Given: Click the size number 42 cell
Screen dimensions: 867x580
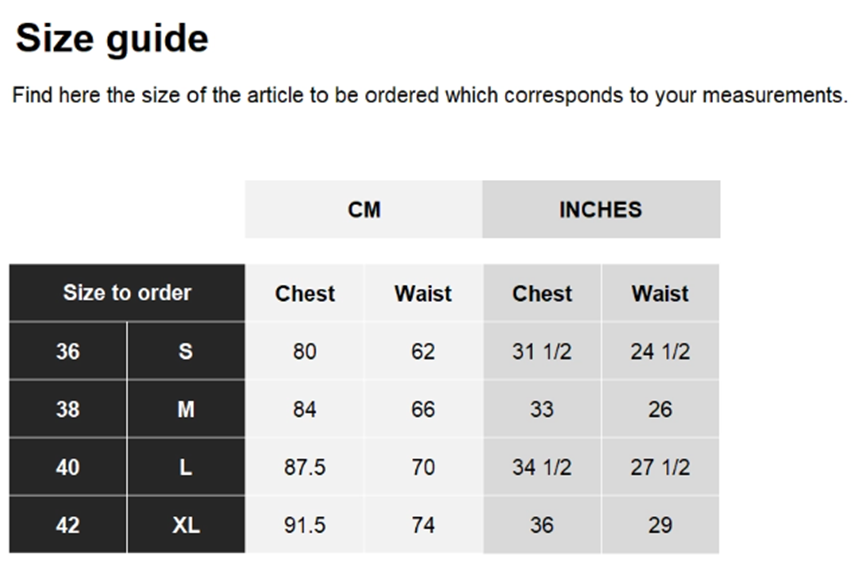Looking at the screenshot, I should [x=68, y=525].
